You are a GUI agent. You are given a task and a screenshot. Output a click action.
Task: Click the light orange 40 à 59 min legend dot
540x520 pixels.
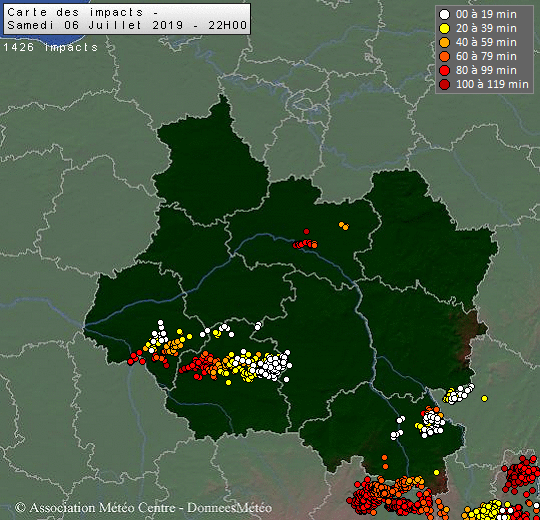coord(445,43)
